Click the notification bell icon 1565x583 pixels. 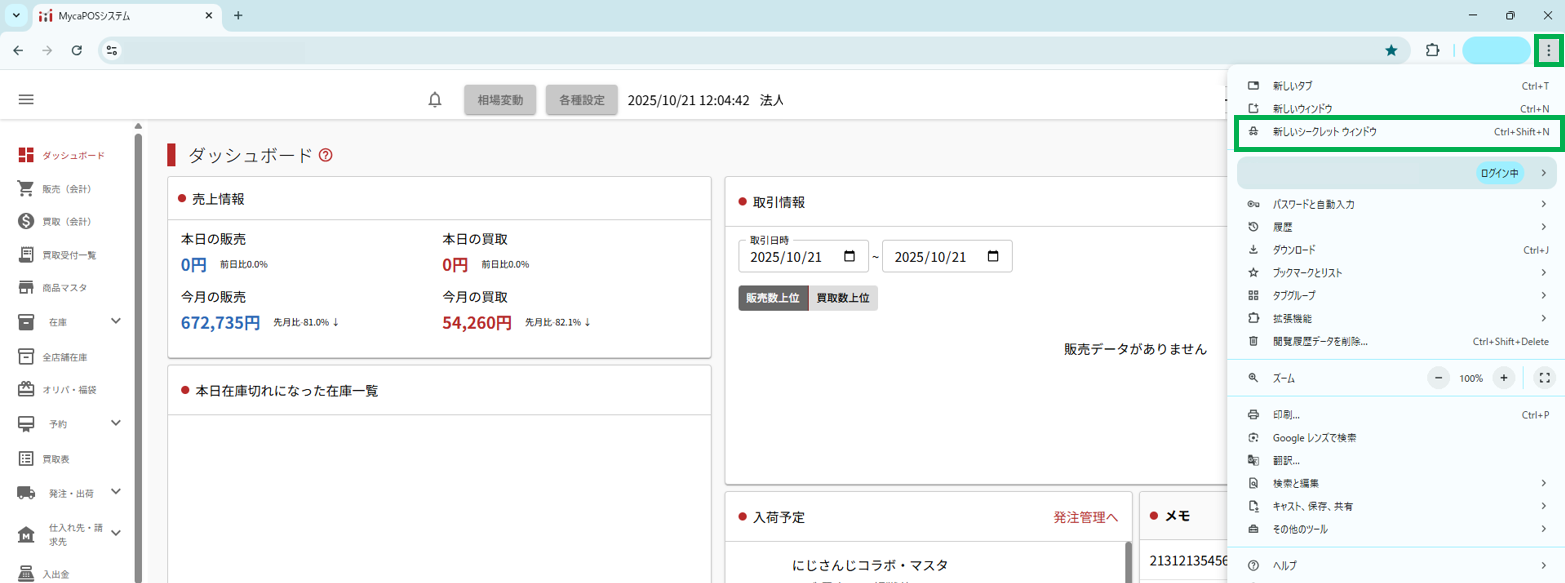(435, 100)
